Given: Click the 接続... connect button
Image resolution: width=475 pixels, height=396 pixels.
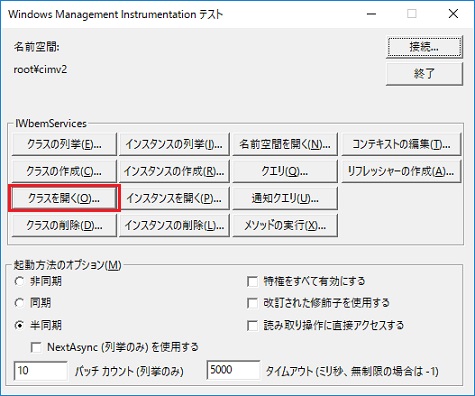Looking at the screenshot, I should click(x=424, y=47).
